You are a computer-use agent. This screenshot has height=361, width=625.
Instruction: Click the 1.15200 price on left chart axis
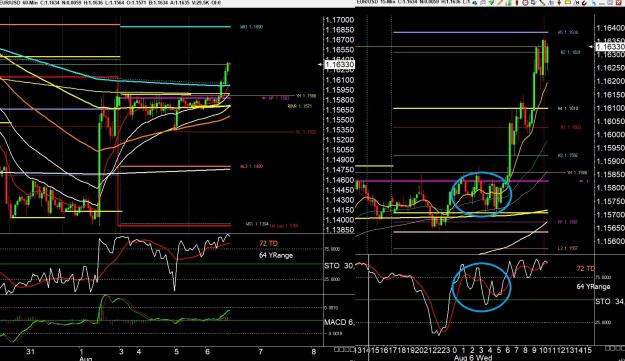click(x=340, y=140)
